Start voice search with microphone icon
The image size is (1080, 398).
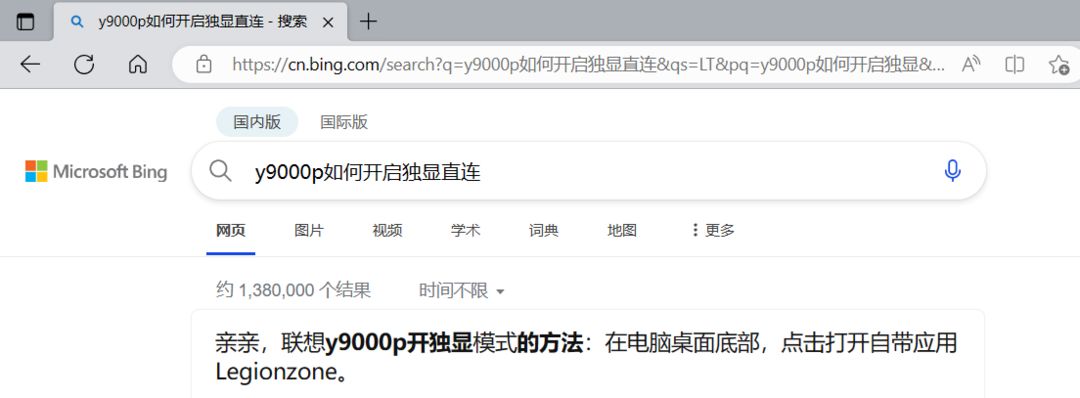(953, 171)
